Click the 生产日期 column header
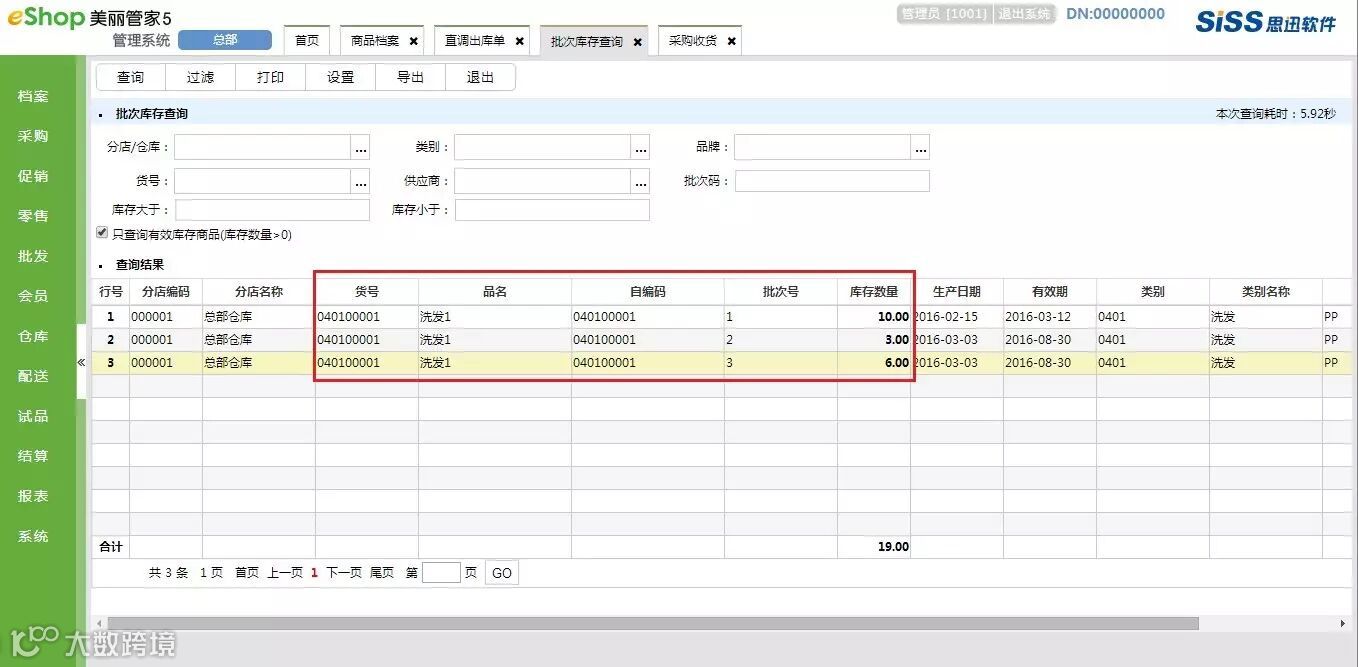The width and height of the screenshot is (1358, 667). [957, 292]
